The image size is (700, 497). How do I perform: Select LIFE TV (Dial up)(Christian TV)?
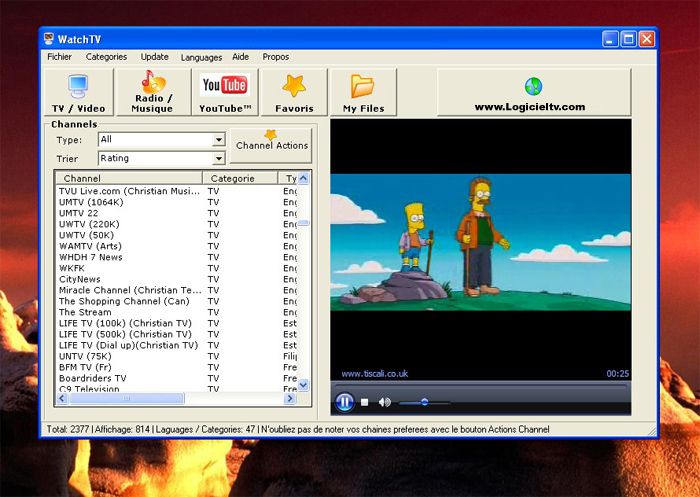[177, 345]
